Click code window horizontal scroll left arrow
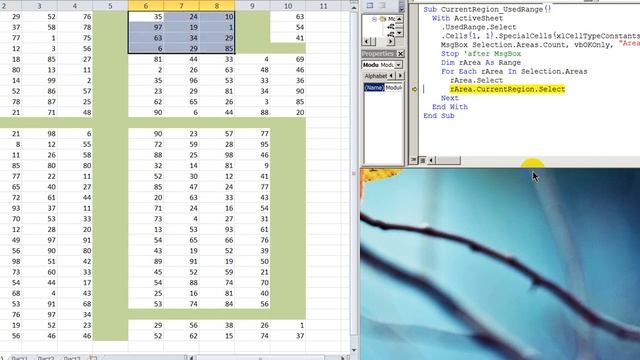The image size is (640, 360). [431, 160]
